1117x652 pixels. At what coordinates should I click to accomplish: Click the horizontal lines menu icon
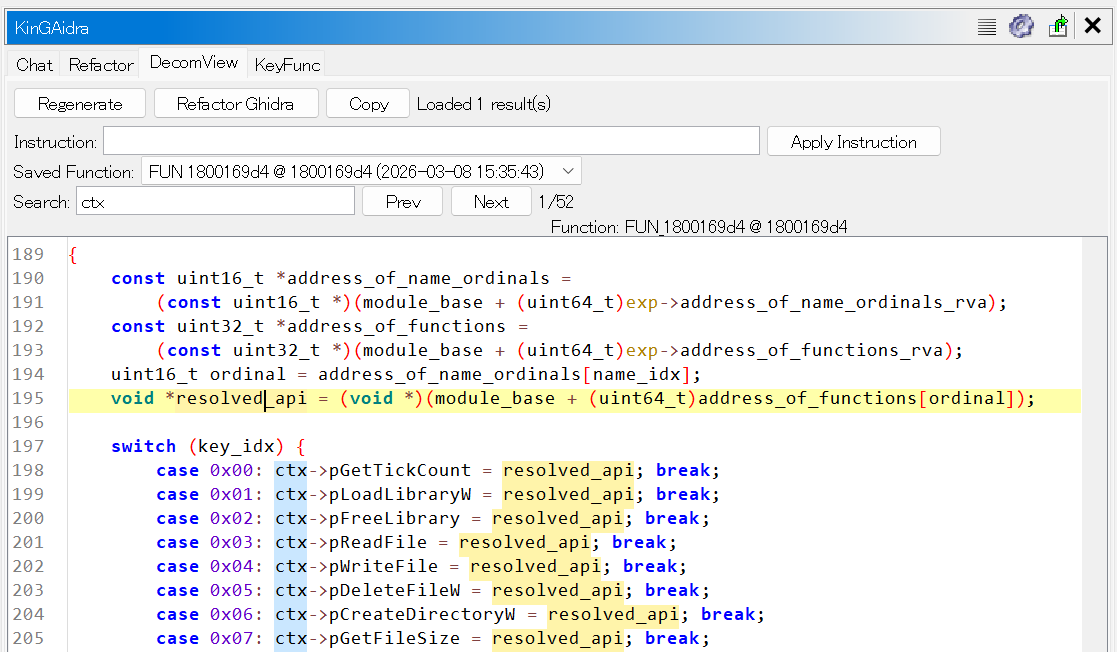(987, 27)
